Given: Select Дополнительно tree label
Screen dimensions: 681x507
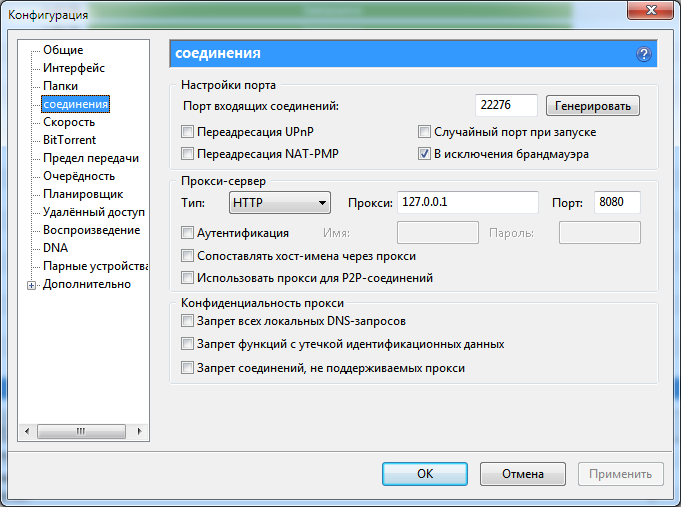Looking at the screenshot, I should [x=86, y=284].
